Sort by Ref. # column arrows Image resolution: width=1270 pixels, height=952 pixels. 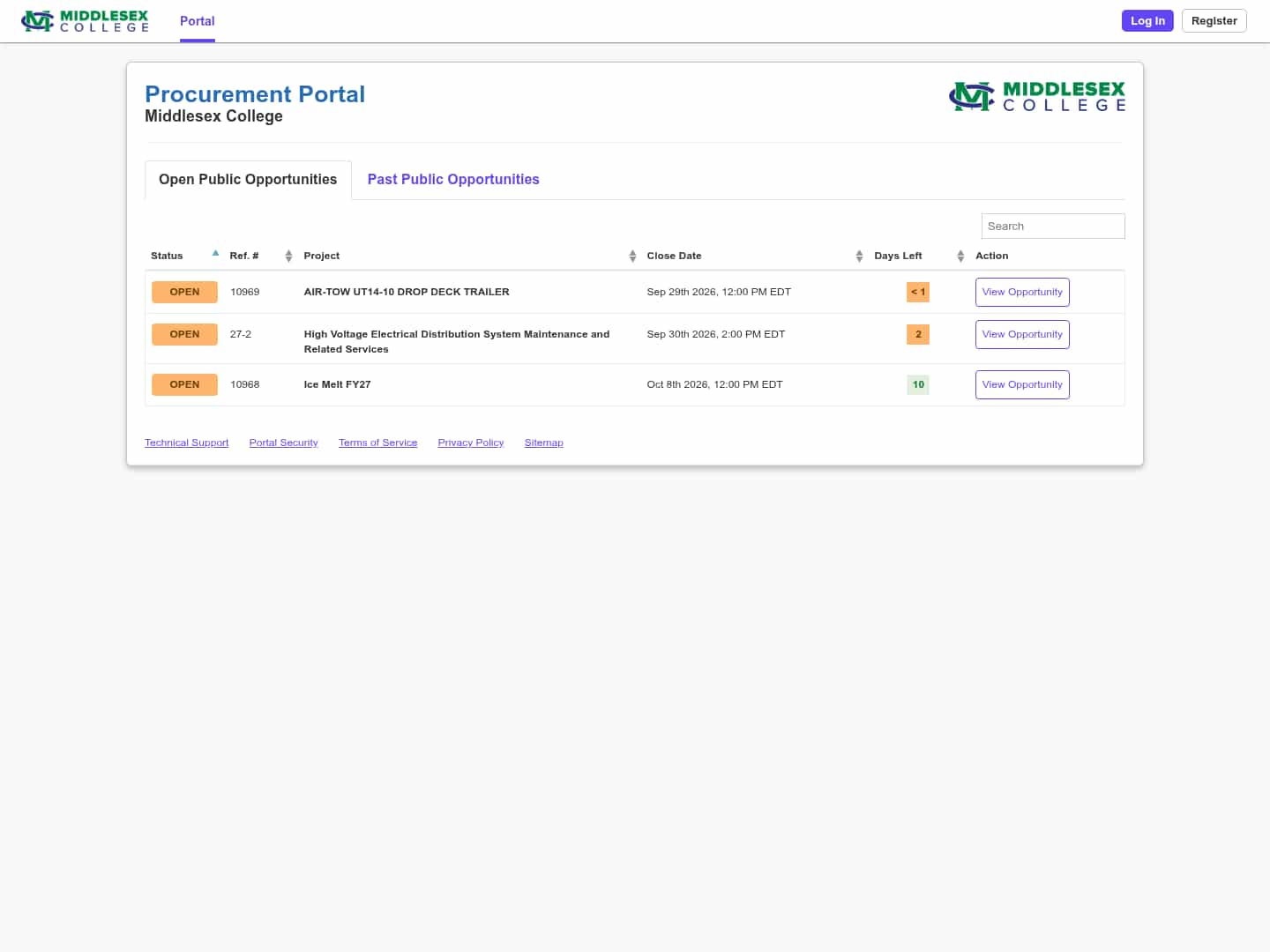[288, 256]
